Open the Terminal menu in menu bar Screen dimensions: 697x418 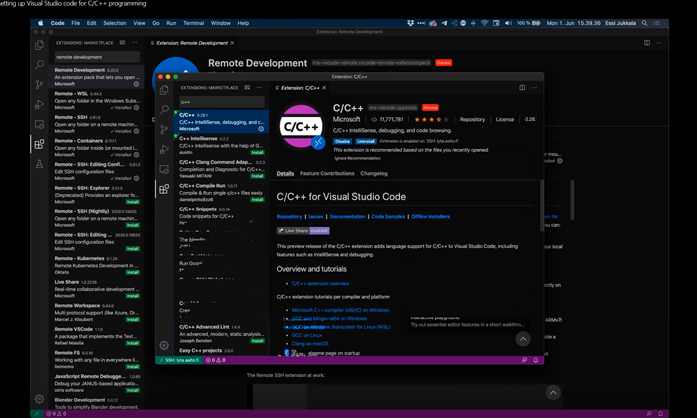click(193, 23)
